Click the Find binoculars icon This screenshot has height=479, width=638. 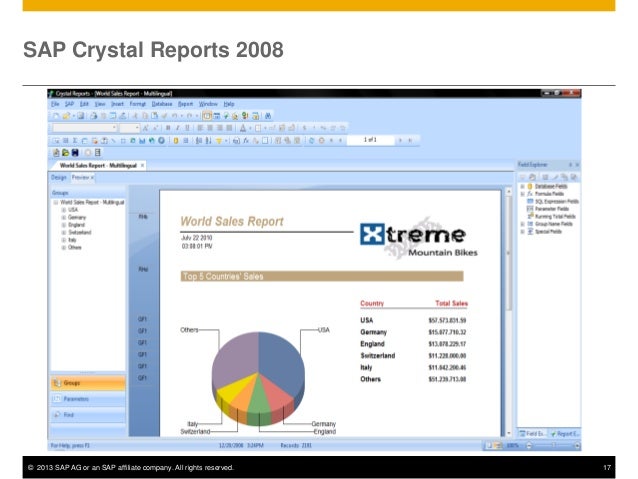(268, 116)
